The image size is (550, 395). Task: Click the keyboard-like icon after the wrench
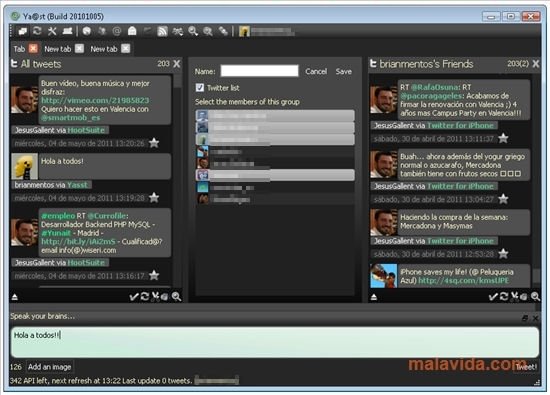point(67,32)
